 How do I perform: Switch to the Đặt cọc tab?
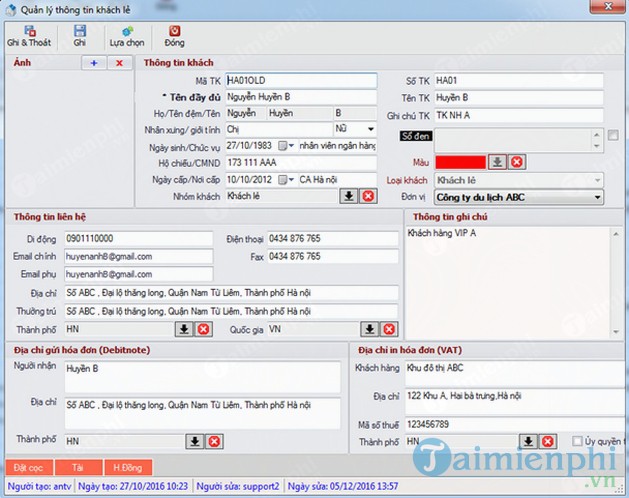coord(27,467)
